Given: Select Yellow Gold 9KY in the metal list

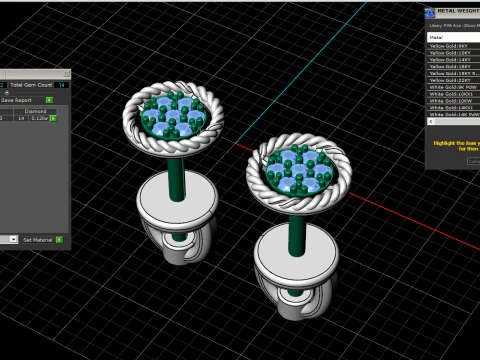Looking at the screenshot, I should (453, 46).
